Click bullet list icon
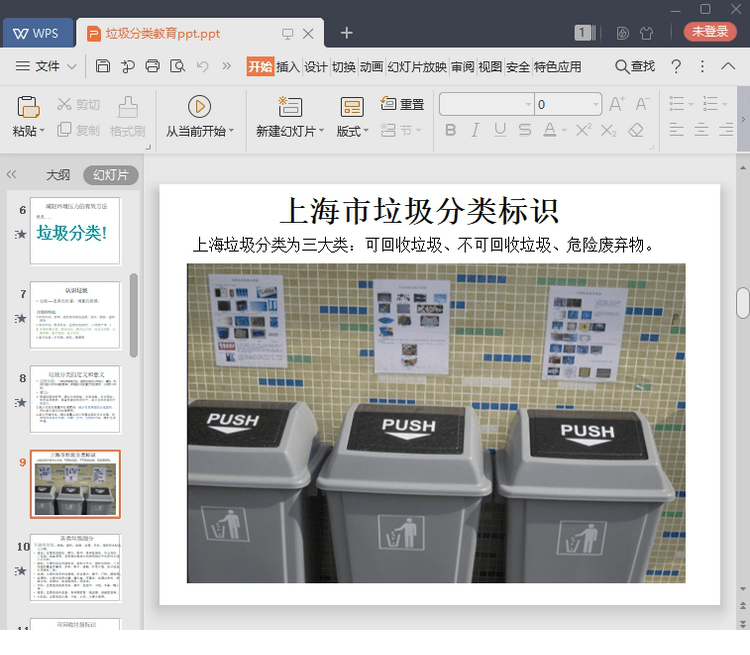 (676, 103)
